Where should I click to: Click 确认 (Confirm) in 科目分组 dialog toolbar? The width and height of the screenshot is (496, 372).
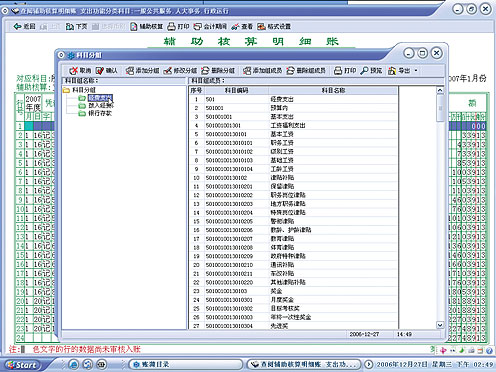[107, 71]
